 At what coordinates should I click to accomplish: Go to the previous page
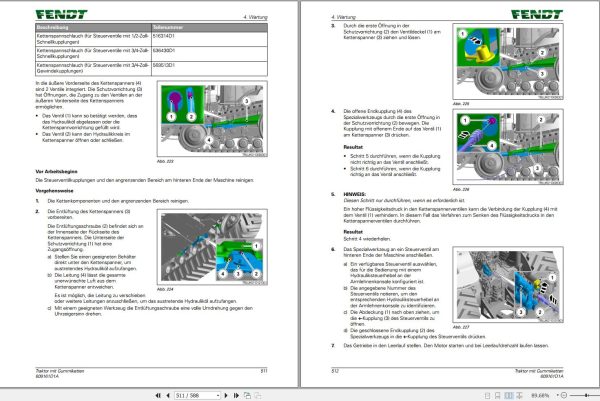coord(168,395)
